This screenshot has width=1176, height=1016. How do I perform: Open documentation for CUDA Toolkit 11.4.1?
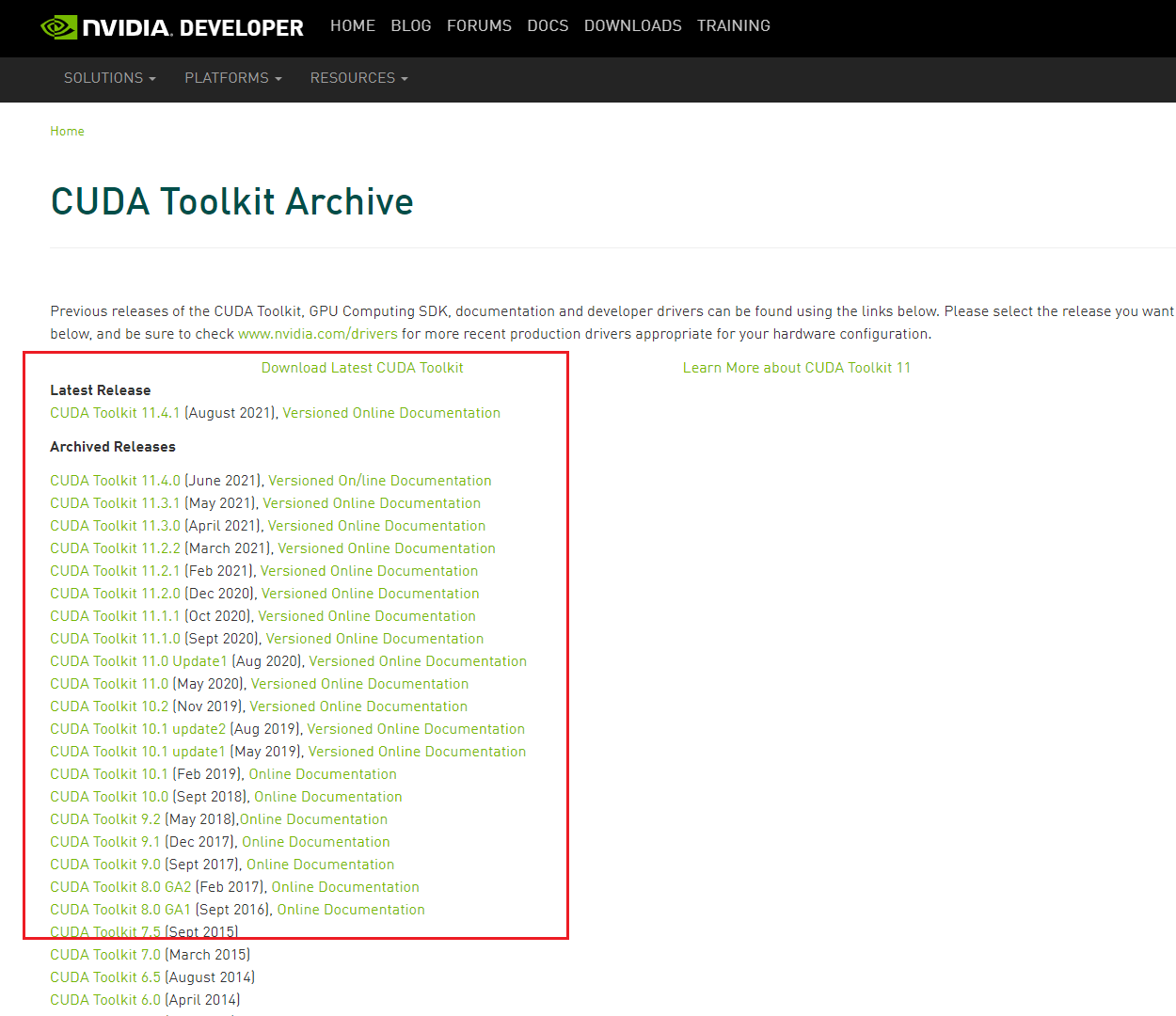391,413
